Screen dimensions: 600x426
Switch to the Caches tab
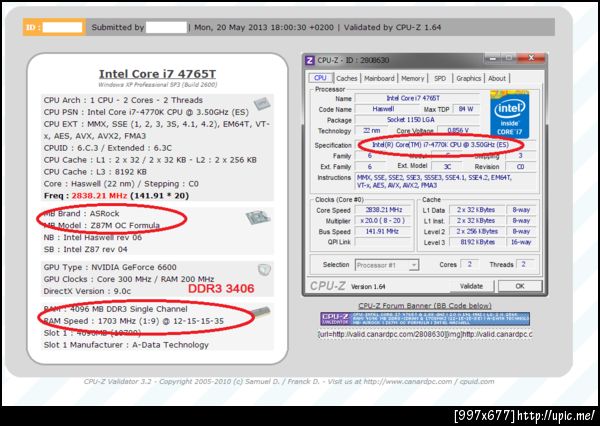point(347,78)
